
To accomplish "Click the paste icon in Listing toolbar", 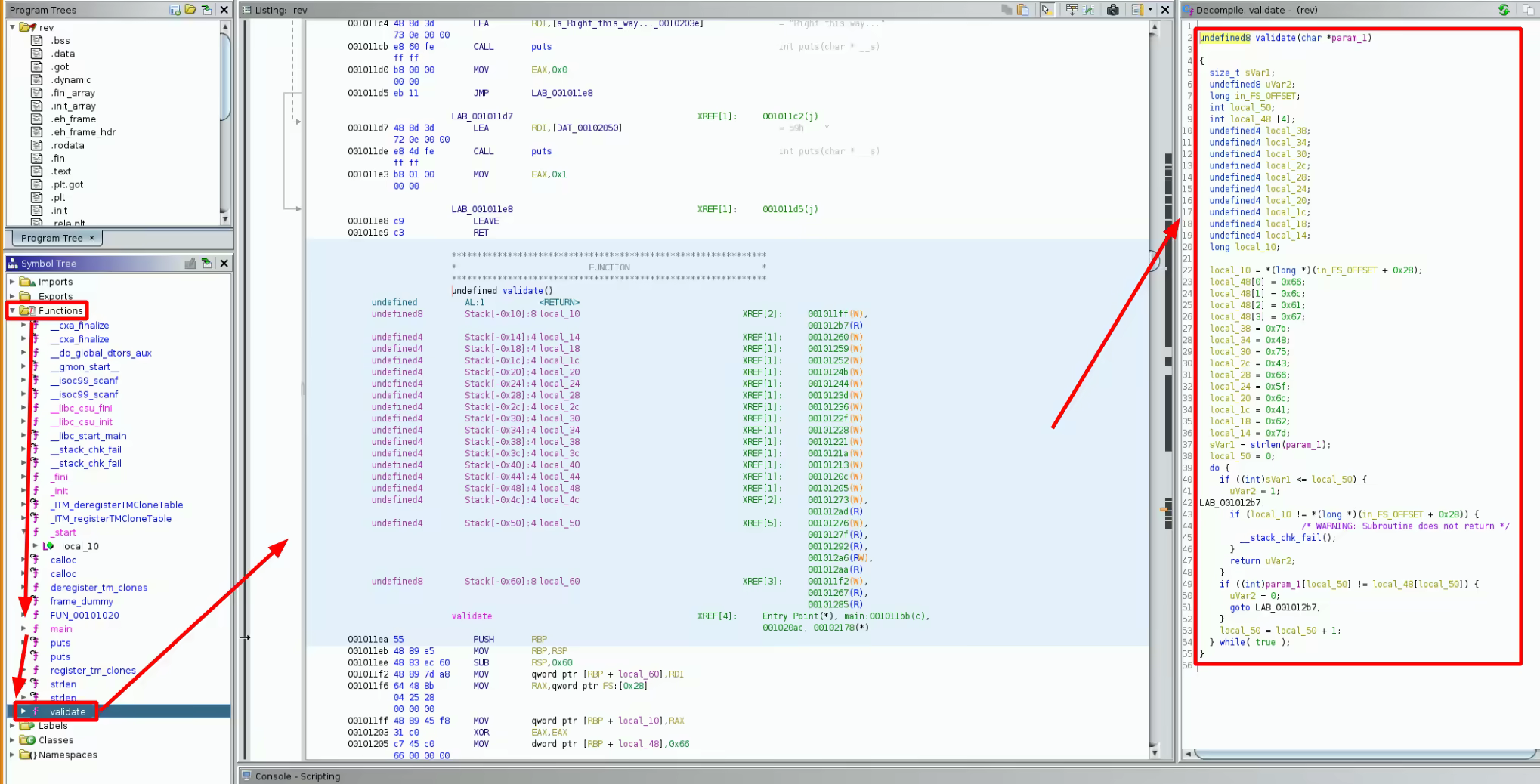I will [1022, 10].
